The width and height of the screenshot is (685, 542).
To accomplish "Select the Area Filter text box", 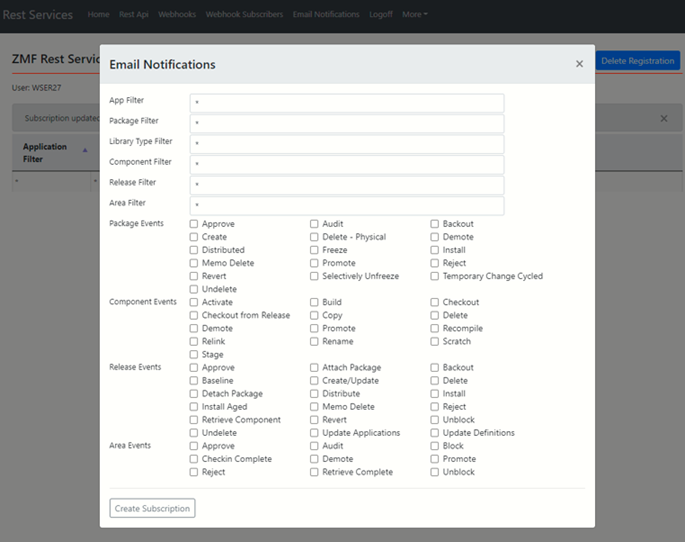I will (x=347, y=205).
